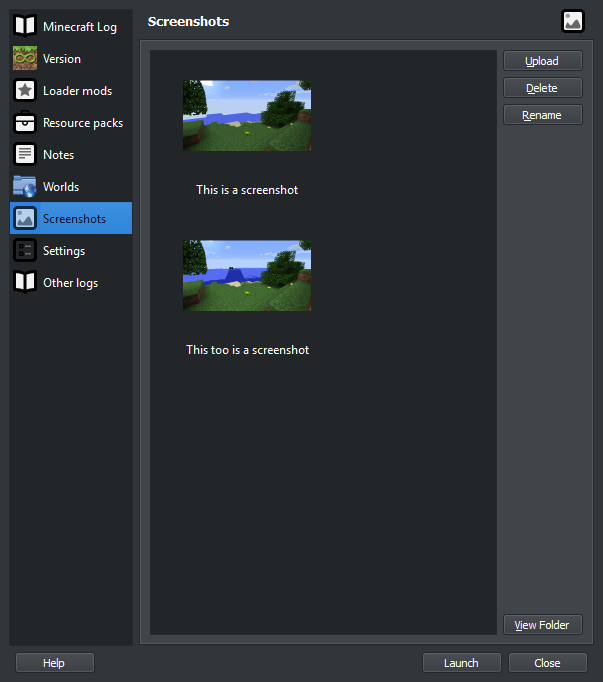Viewport: 603px width, 682px height.
Task: Click the Minecraft Log book icon
Action: point(25,26)
